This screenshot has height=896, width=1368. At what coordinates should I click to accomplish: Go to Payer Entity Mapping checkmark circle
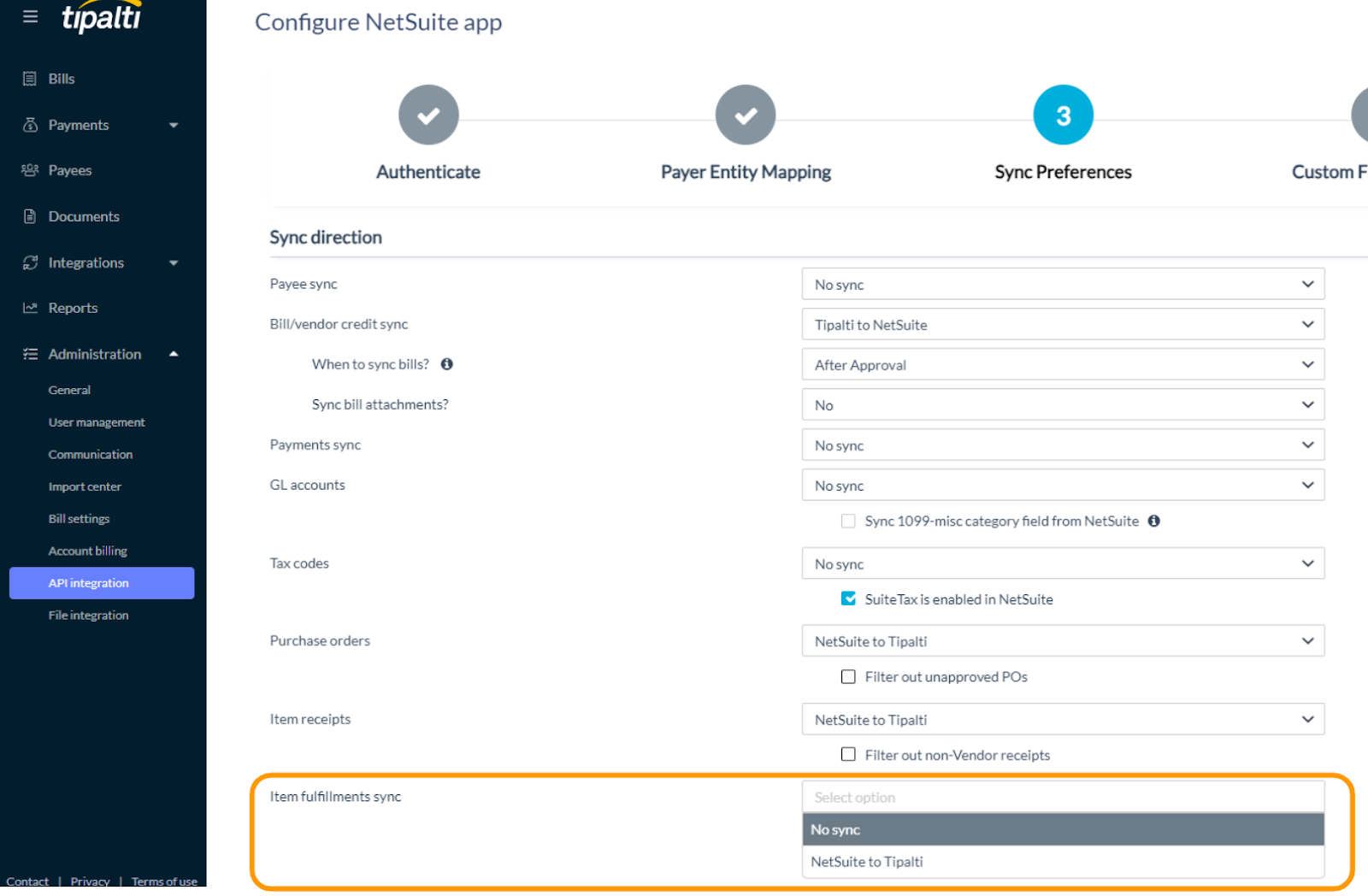point(746,115)
